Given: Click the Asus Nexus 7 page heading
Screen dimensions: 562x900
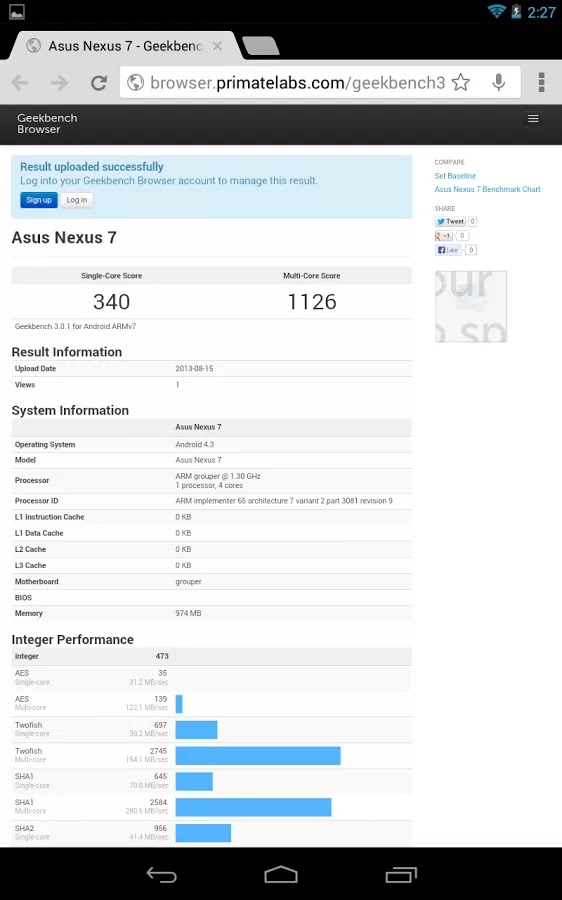Looking at the screenshot, I should click(64, 237).
